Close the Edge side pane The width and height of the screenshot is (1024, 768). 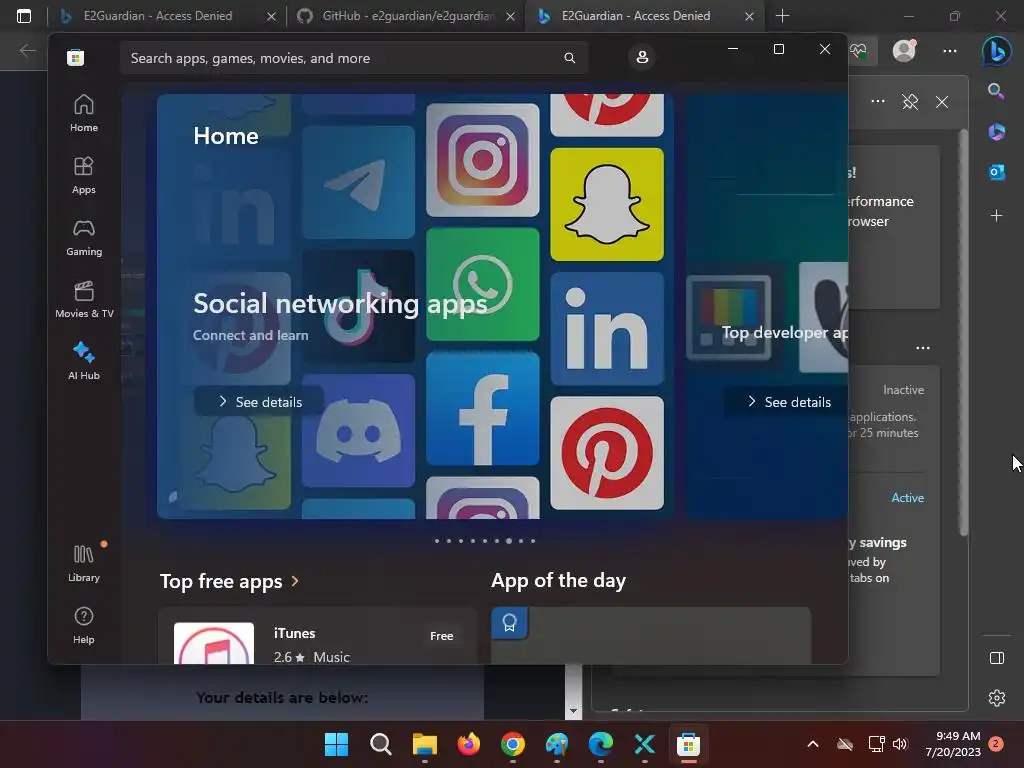(942, 102)
